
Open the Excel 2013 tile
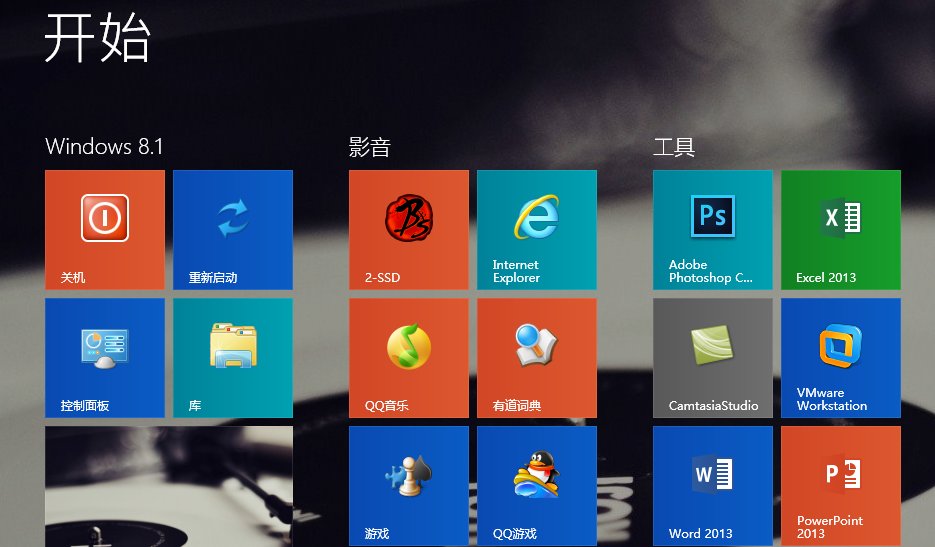841,230
